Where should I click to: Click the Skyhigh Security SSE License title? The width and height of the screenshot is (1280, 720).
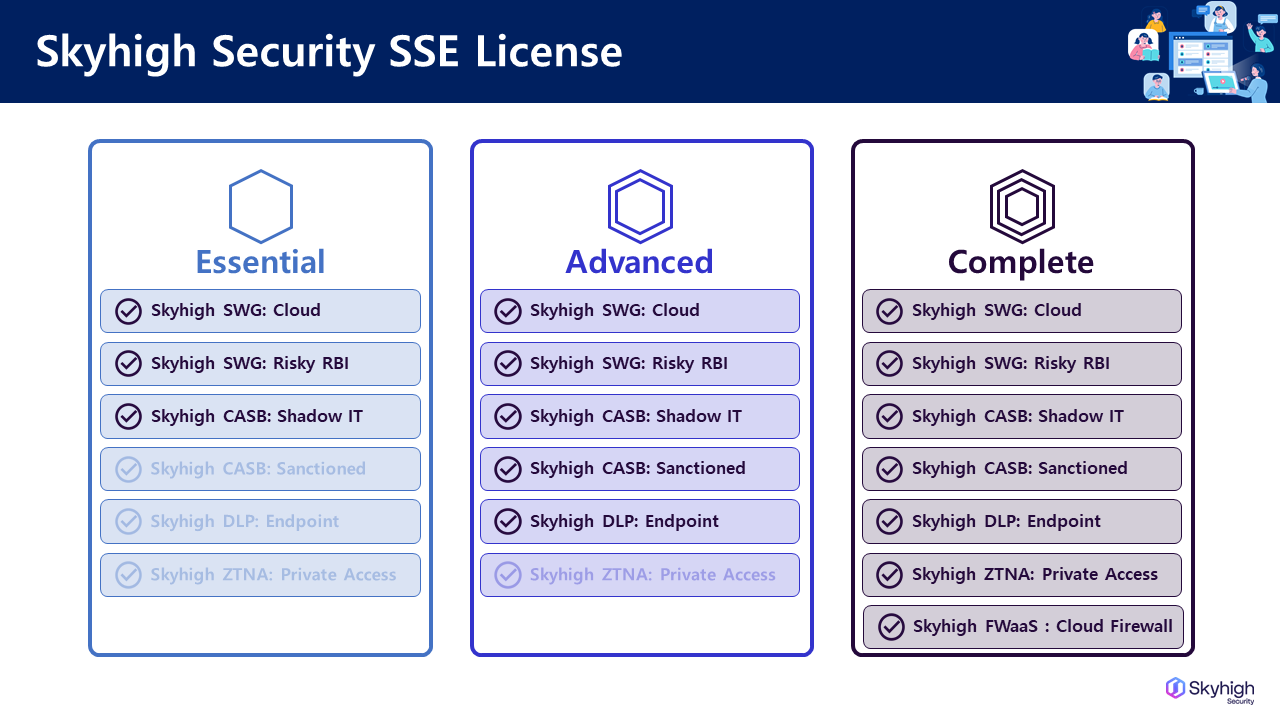click(329, 52)
